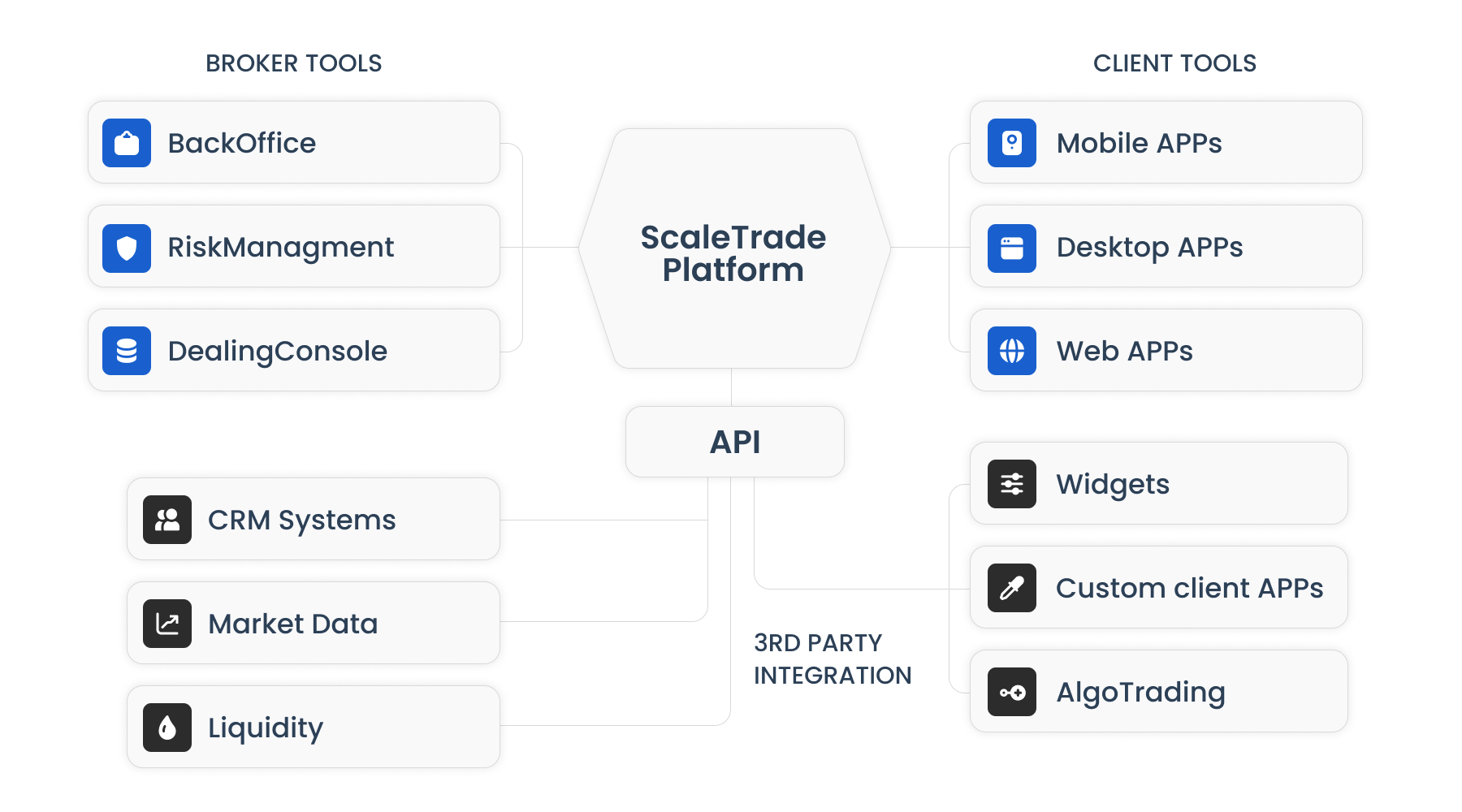Click the BROKER TOOLS heading
Screen dimensions: 1462x812
[x=293, y=63]
